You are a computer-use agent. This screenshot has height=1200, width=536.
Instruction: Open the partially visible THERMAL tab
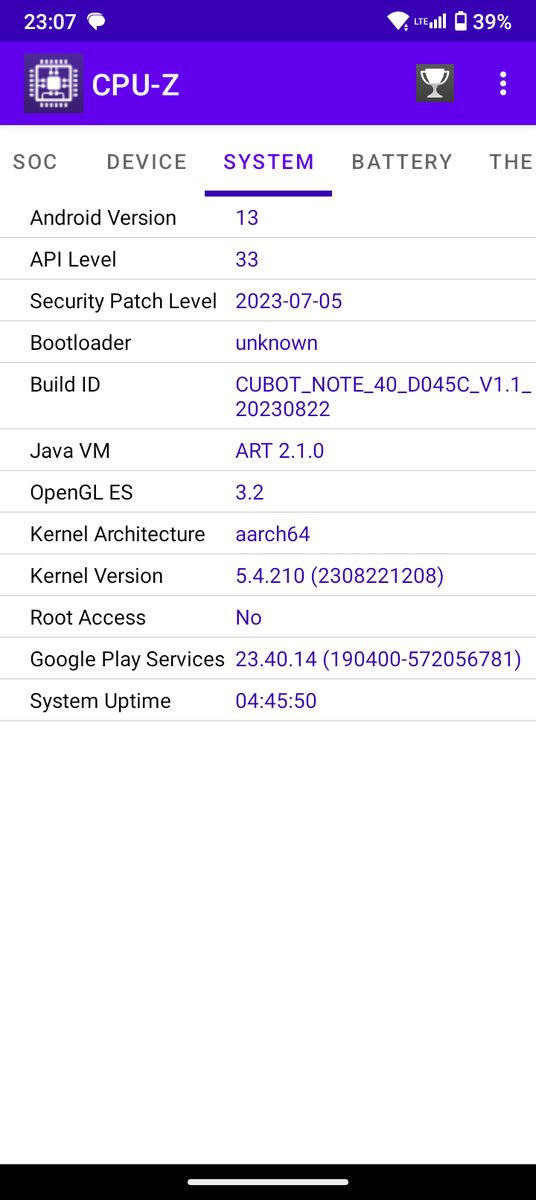click(x=510, y=162)
